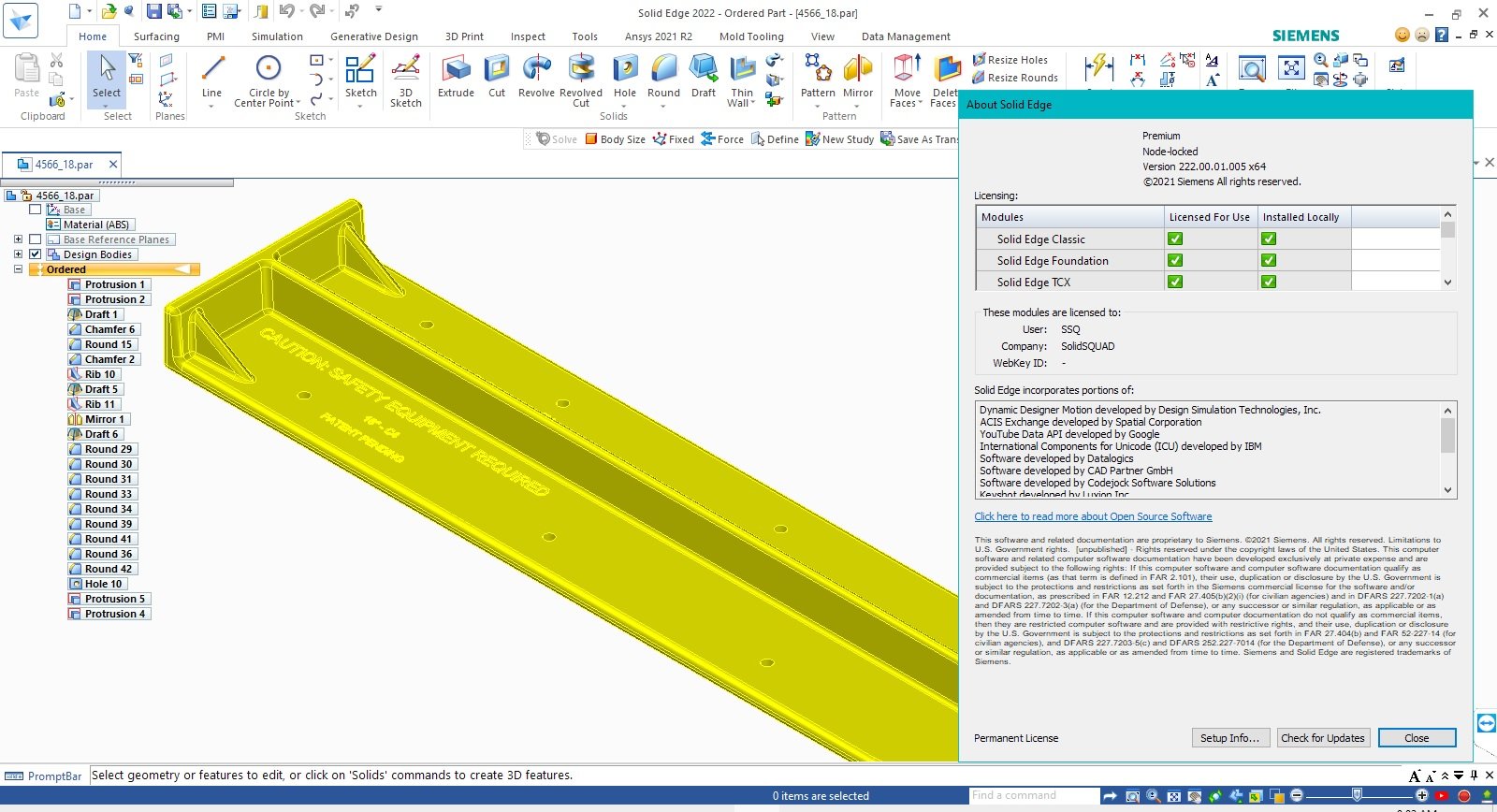This screenshot has width=1497, height=812.
Task: Click the Resize Rounds tool
Action: tap(1015, 78)
